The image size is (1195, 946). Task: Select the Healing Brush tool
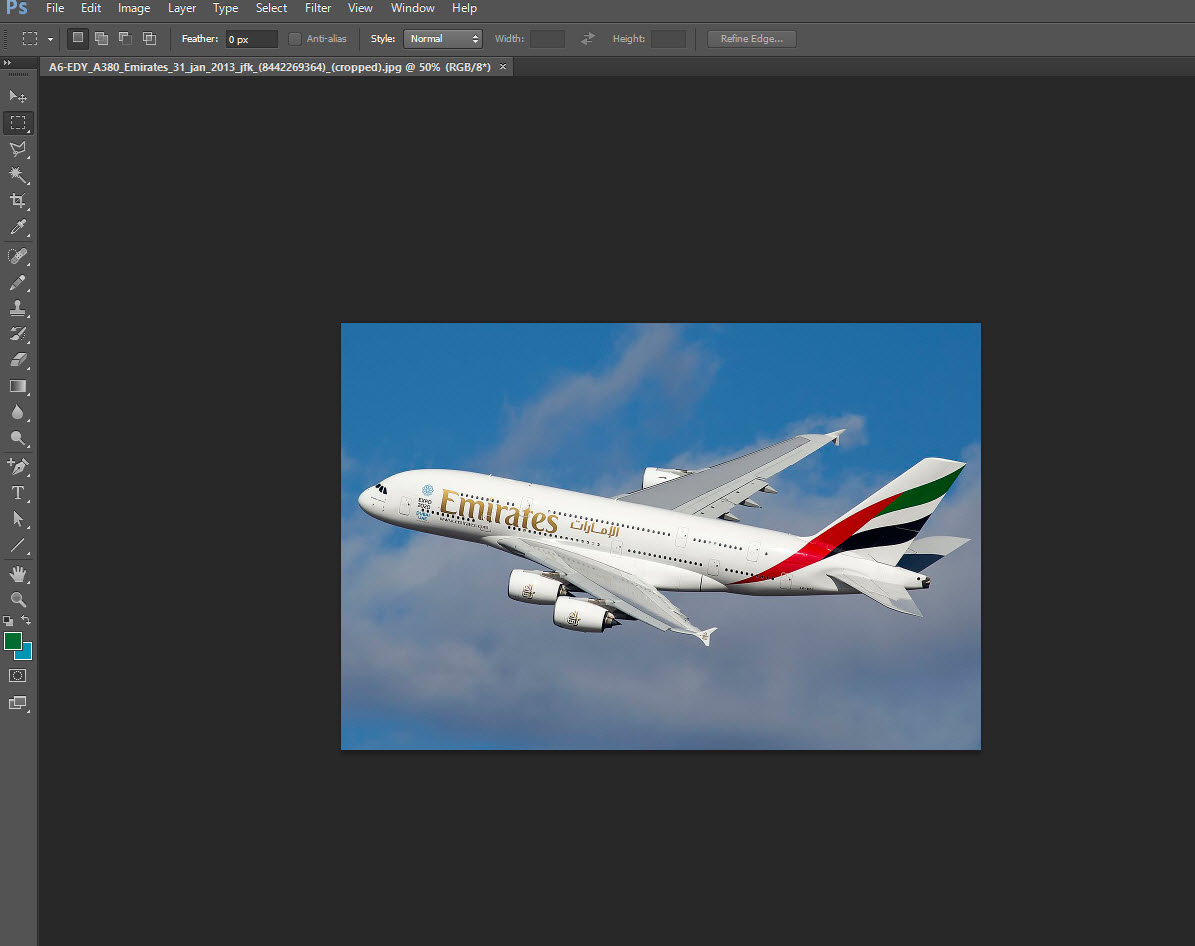click(18, 256)
